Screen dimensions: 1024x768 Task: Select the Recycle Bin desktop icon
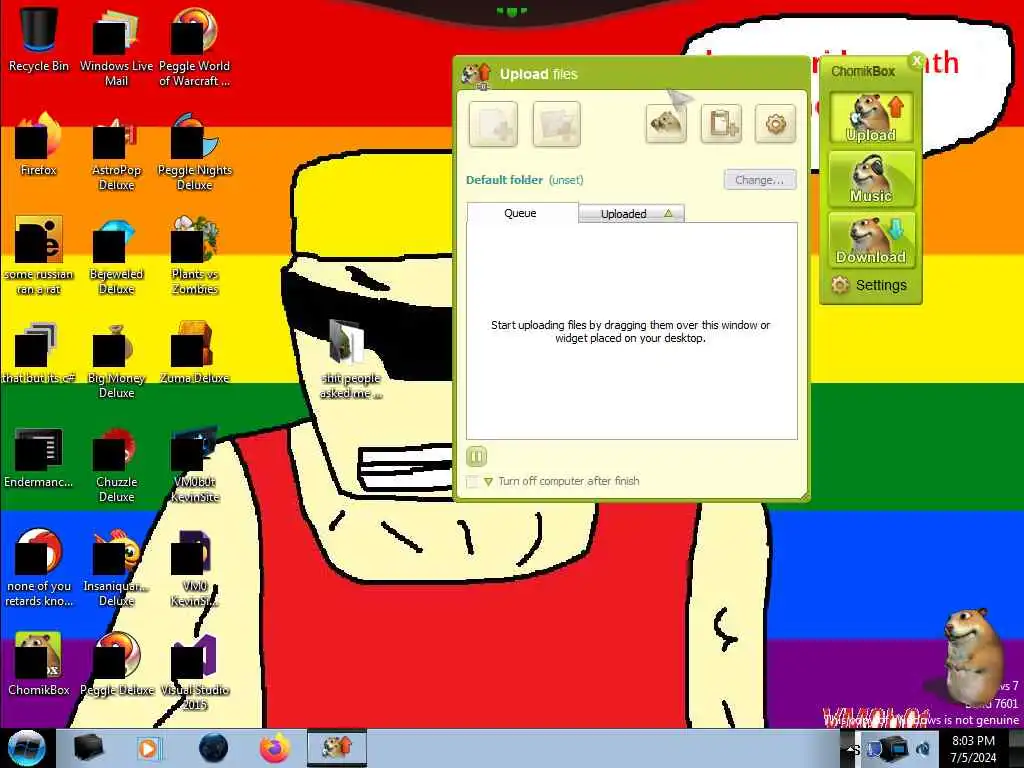(x=39, y=40)
